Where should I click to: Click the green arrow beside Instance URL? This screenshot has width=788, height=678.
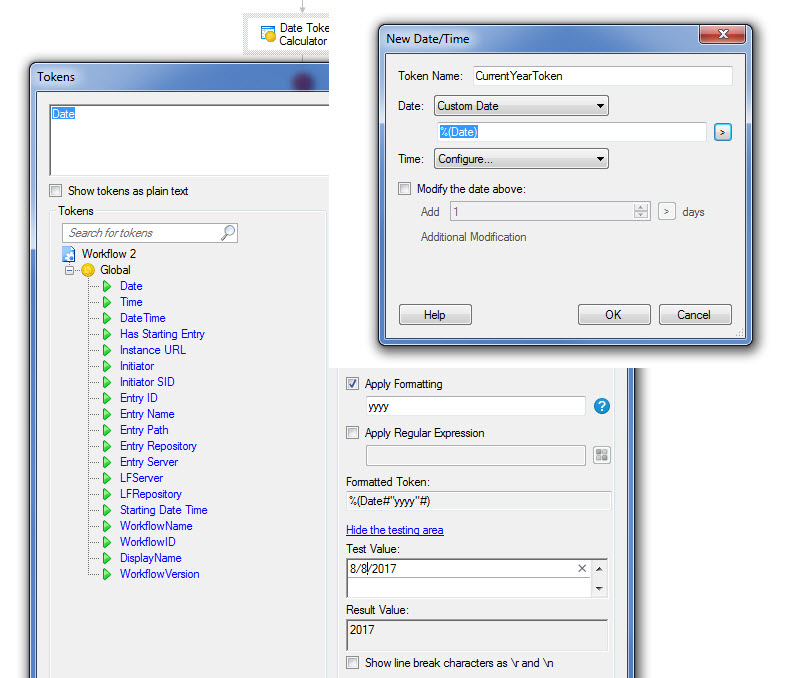coord(107,350)
